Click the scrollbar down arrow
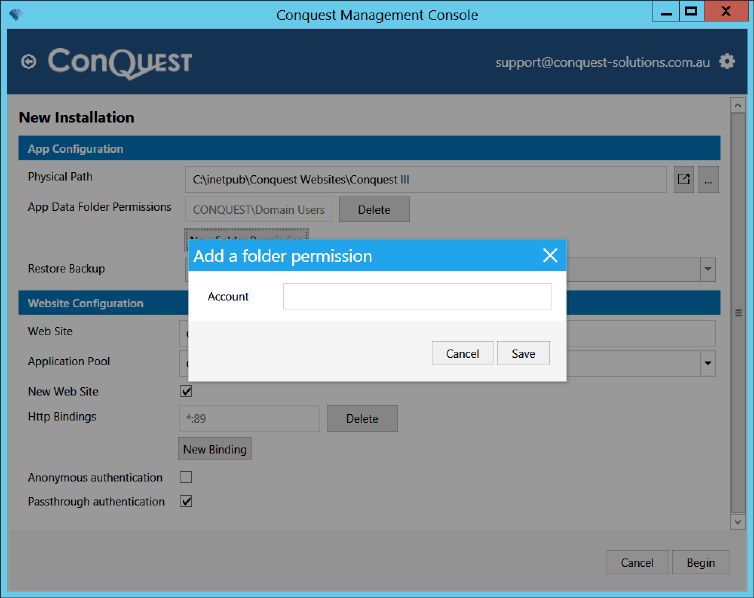754x598 pixels. coord(738,522)
